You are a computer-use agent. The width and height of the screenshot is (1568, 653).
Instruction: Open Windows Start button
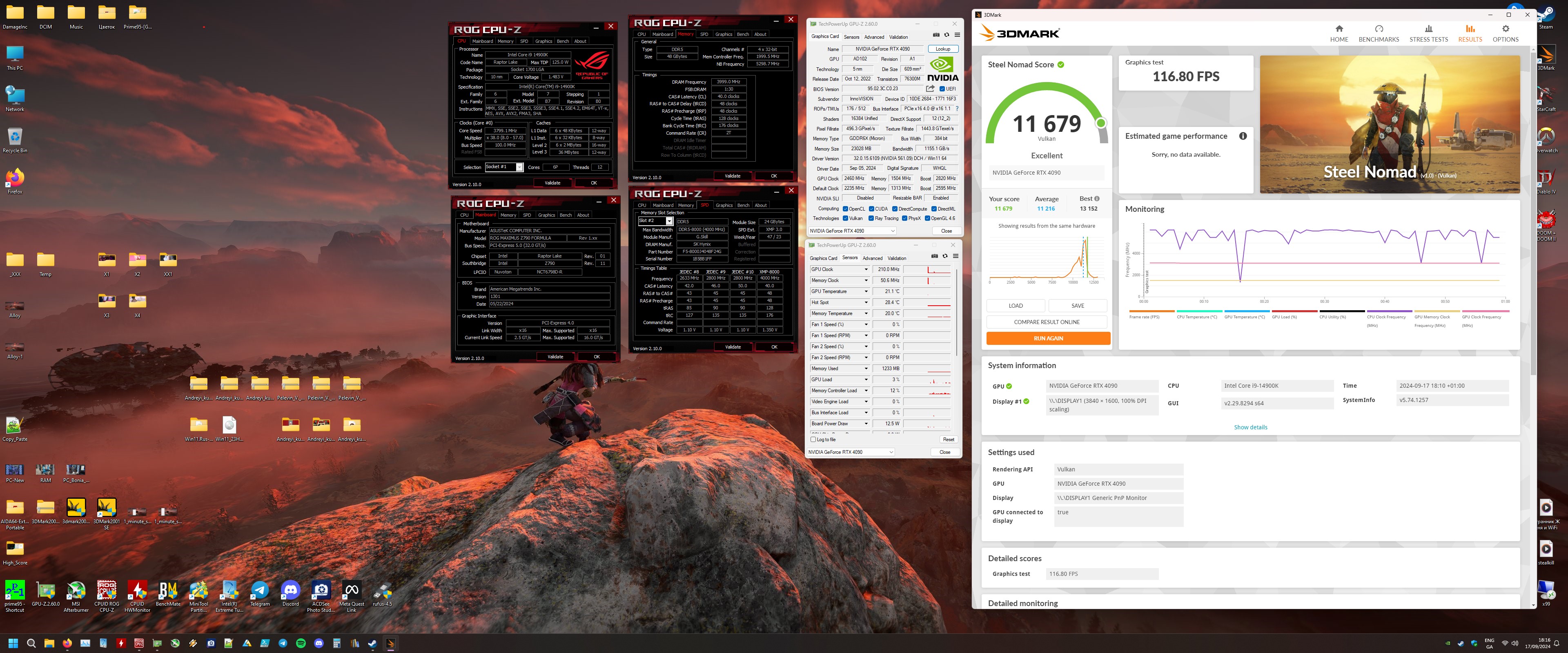(x=13, y=643)
